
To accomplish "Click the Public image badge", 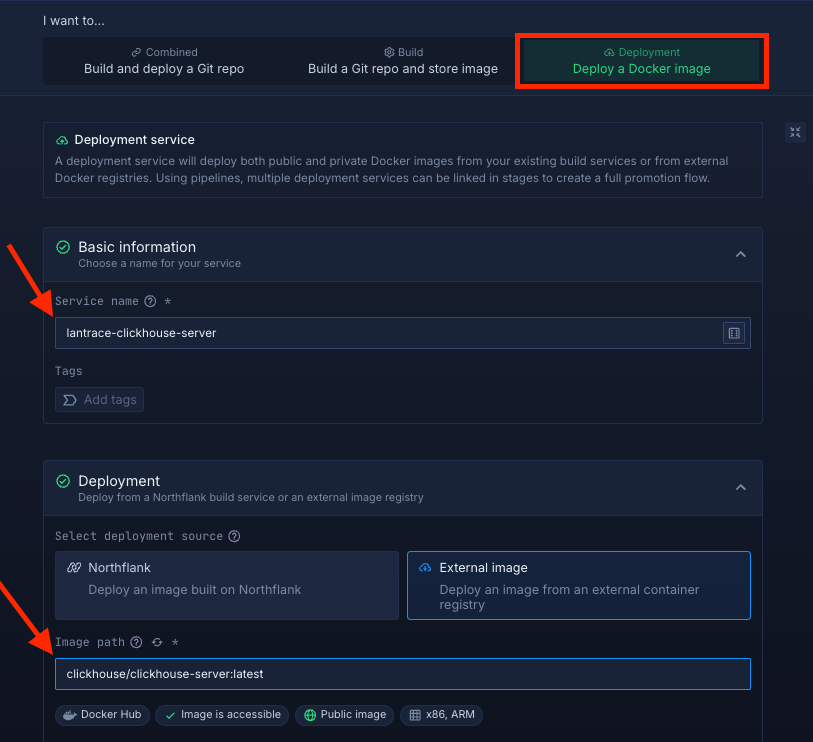I will pos(345,715).
